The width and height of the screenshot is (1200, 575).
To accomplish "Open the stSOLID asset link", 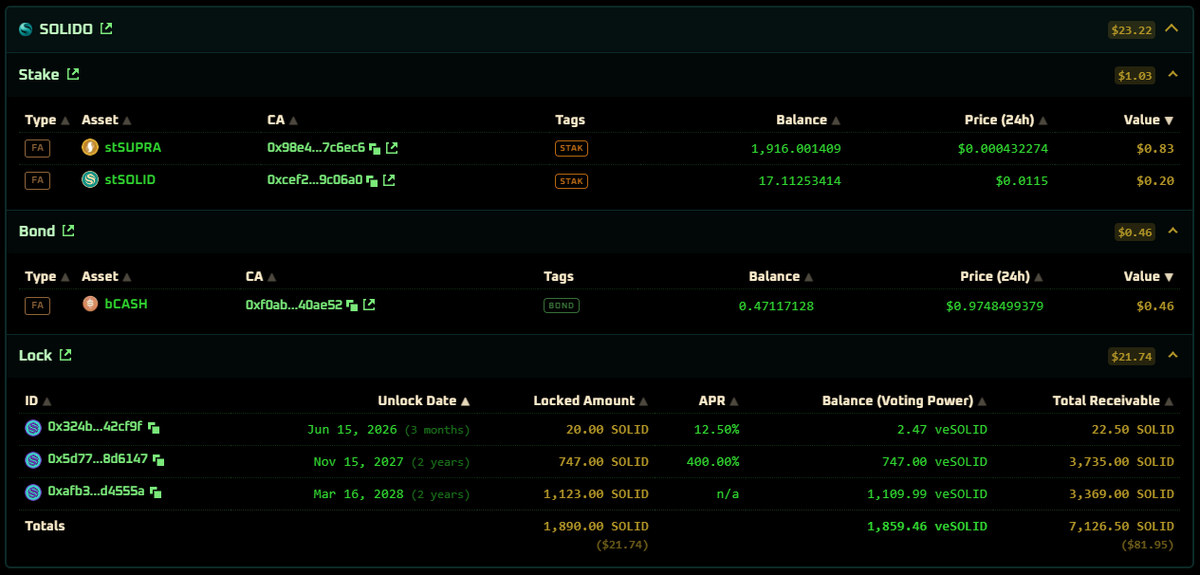I will [x=130, y=180].
